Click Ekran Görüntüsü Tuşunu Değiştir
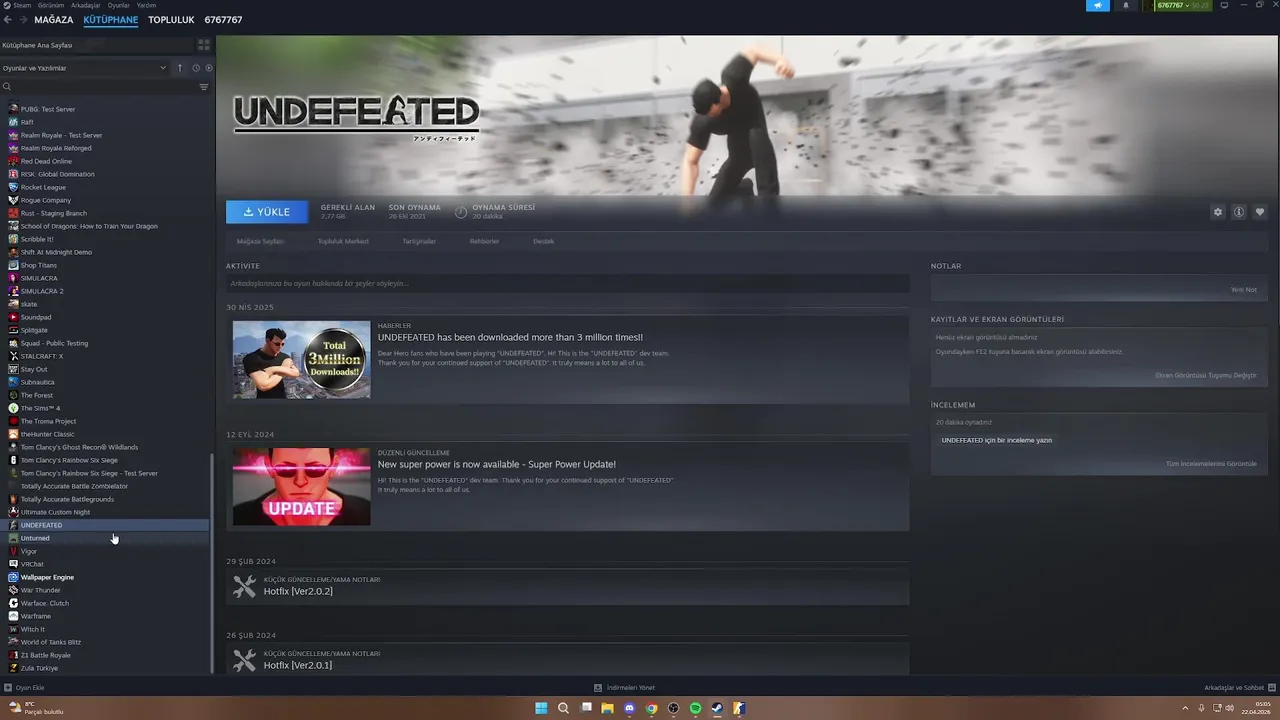Image resolution: width=1280 pixels, height=720 pixels. 1206,375
